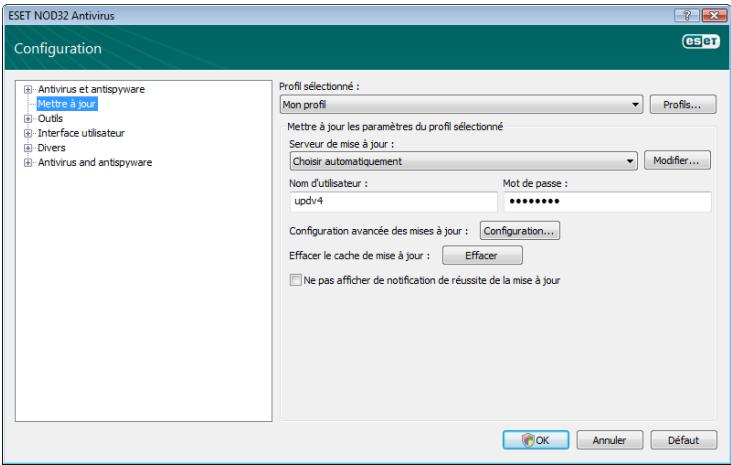The width and height of the screenshot is (731, 465).
Task: Select 'Mettre à jour' in the tree
Action: coord(67,104)
